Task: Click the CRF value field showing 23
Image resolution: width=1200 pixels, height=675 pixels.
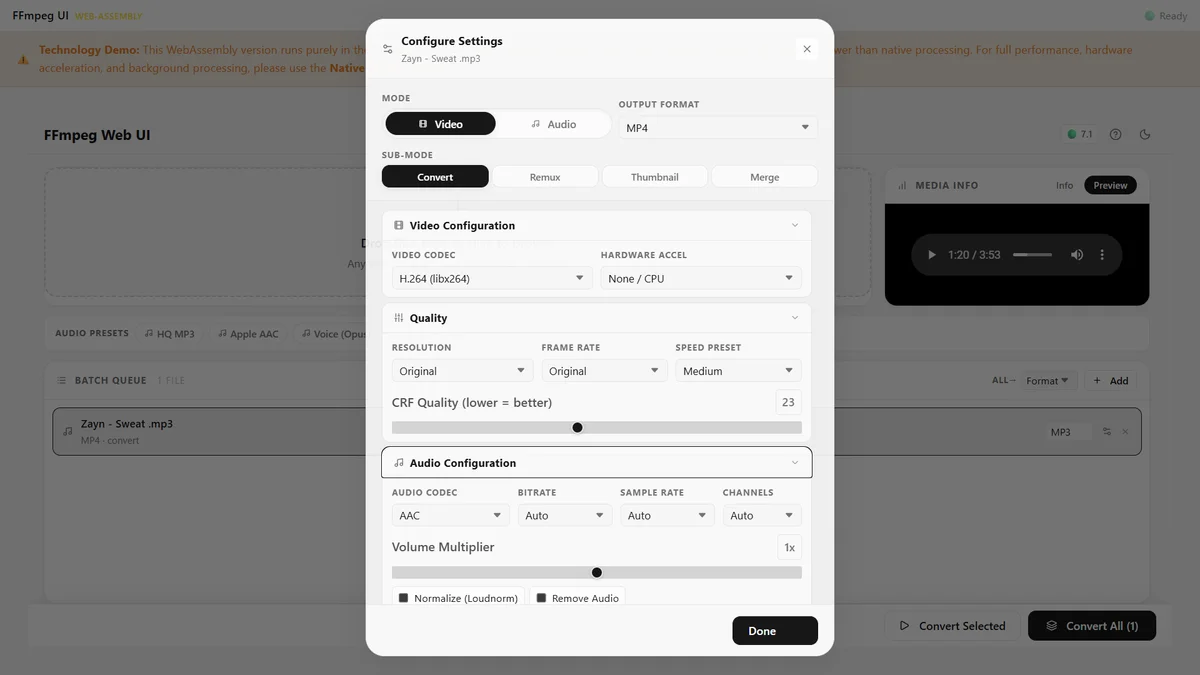Action: click(788, 402)
